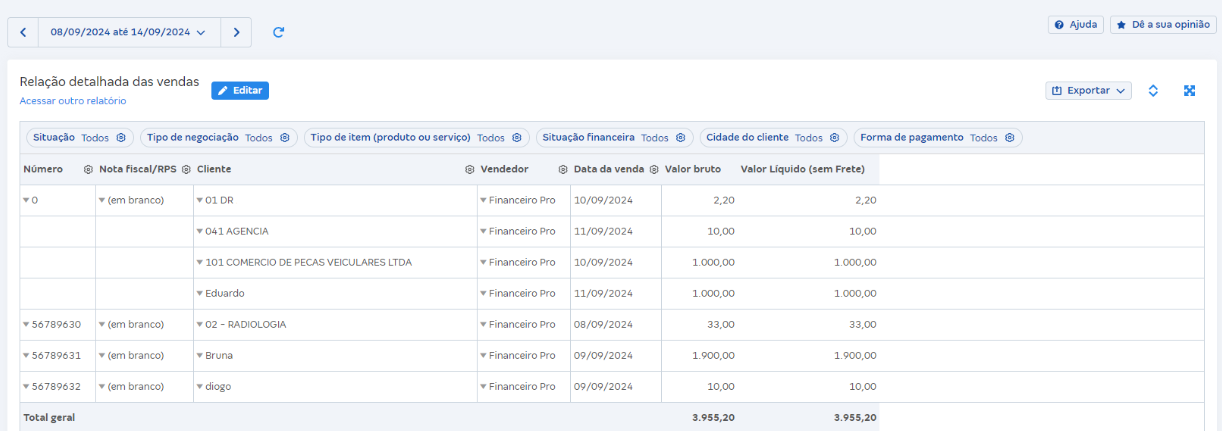Click Dê a sua opinião button

point(1163,25)
